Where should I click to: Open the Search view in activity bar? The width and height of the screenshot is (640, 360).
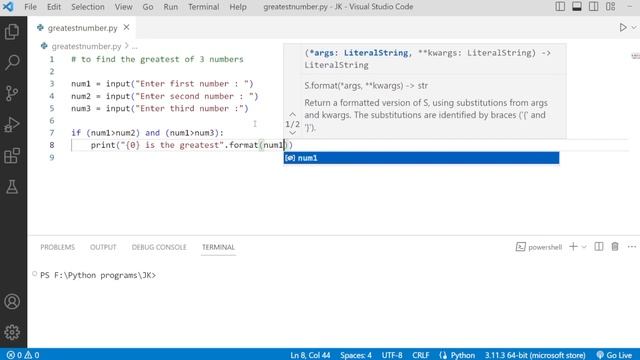12,62
